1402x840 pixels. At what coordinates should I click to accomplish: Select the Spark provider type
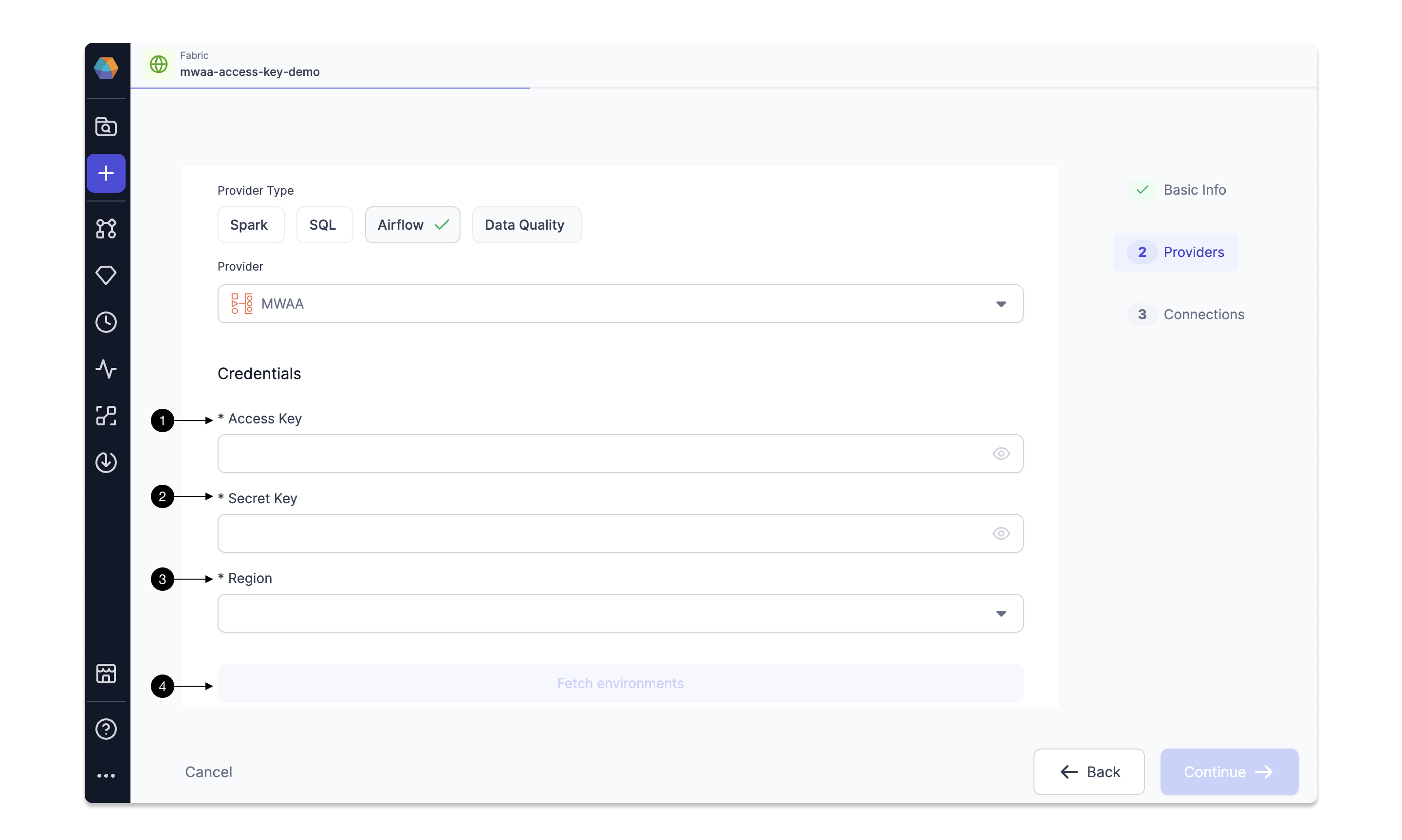[x=250, y=225]
